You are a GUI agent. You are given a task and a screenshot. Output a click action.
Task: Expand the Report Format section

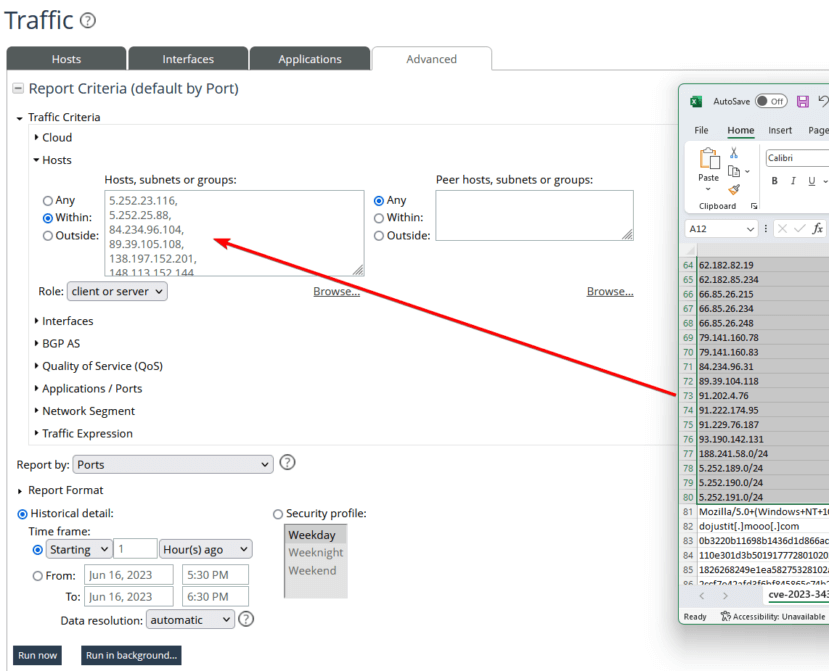[x=20, y=491]
